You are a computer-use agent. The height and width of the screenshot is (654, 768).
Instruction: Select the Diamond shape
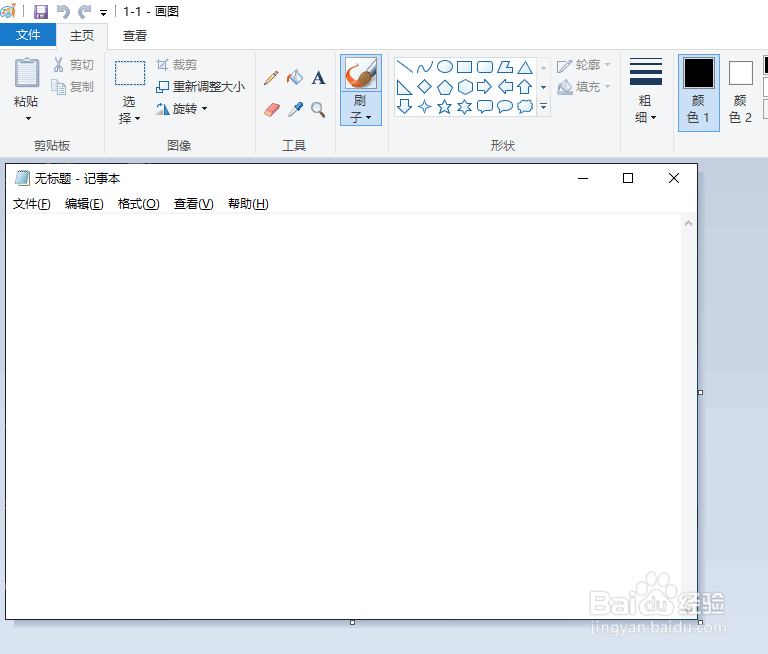[425, 87]
